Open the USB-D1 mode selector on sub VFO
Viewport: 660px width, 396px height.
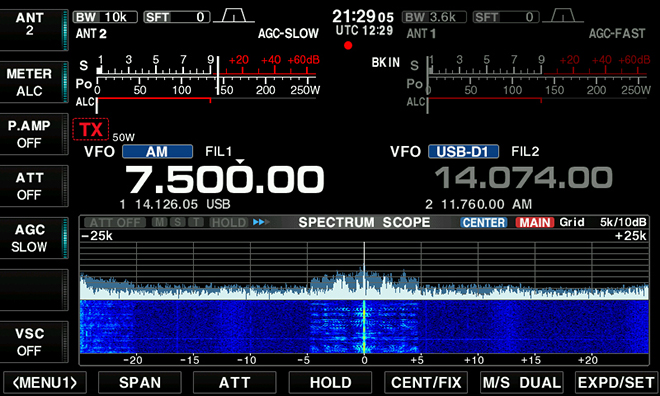[x=463, y=151]
